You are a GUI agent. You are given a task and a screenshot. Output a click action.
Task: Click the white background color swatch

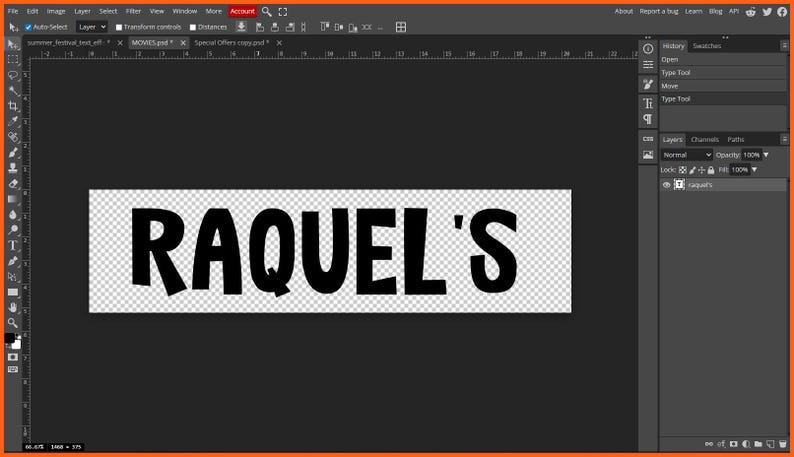coord(17,345)
